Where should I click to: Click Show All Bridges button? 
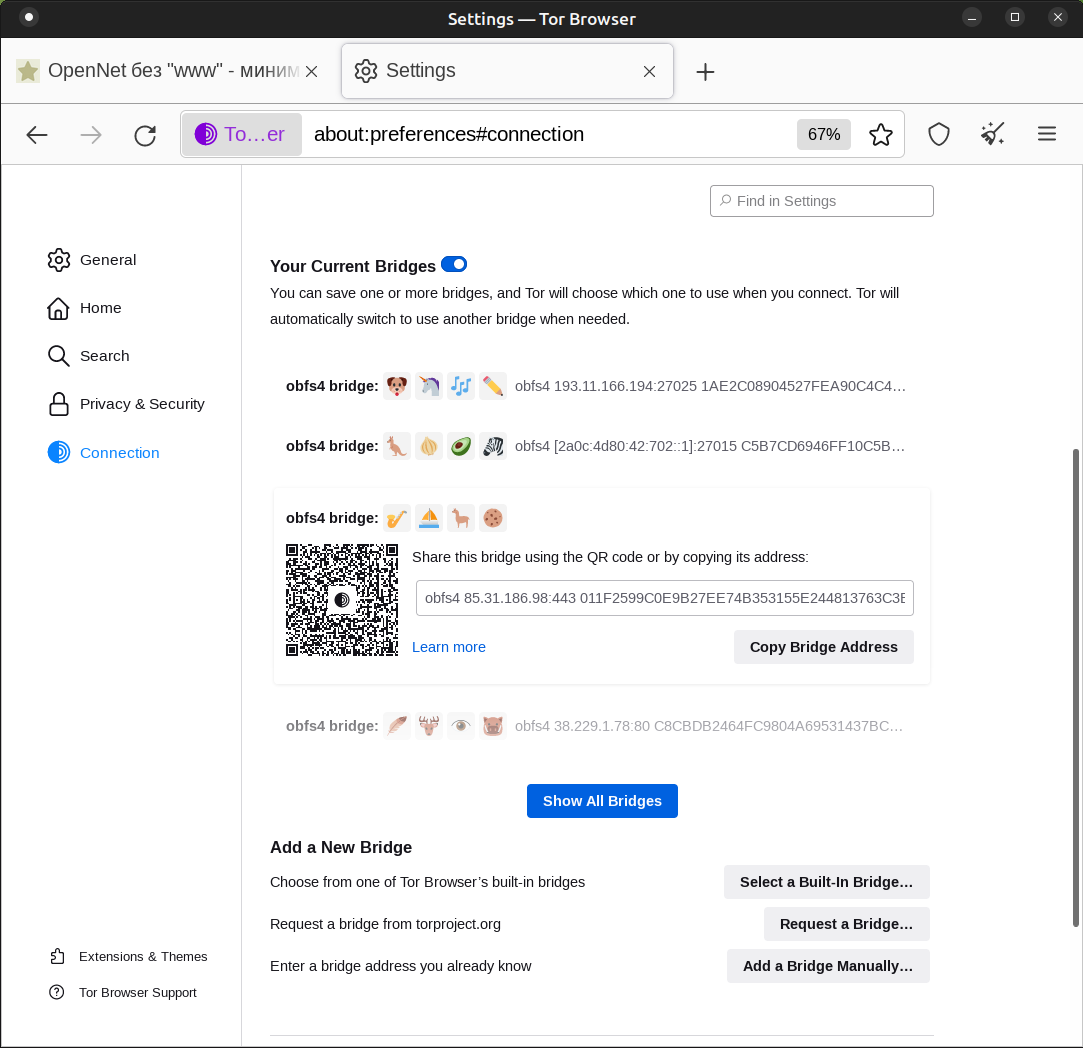tap(602, 801)
